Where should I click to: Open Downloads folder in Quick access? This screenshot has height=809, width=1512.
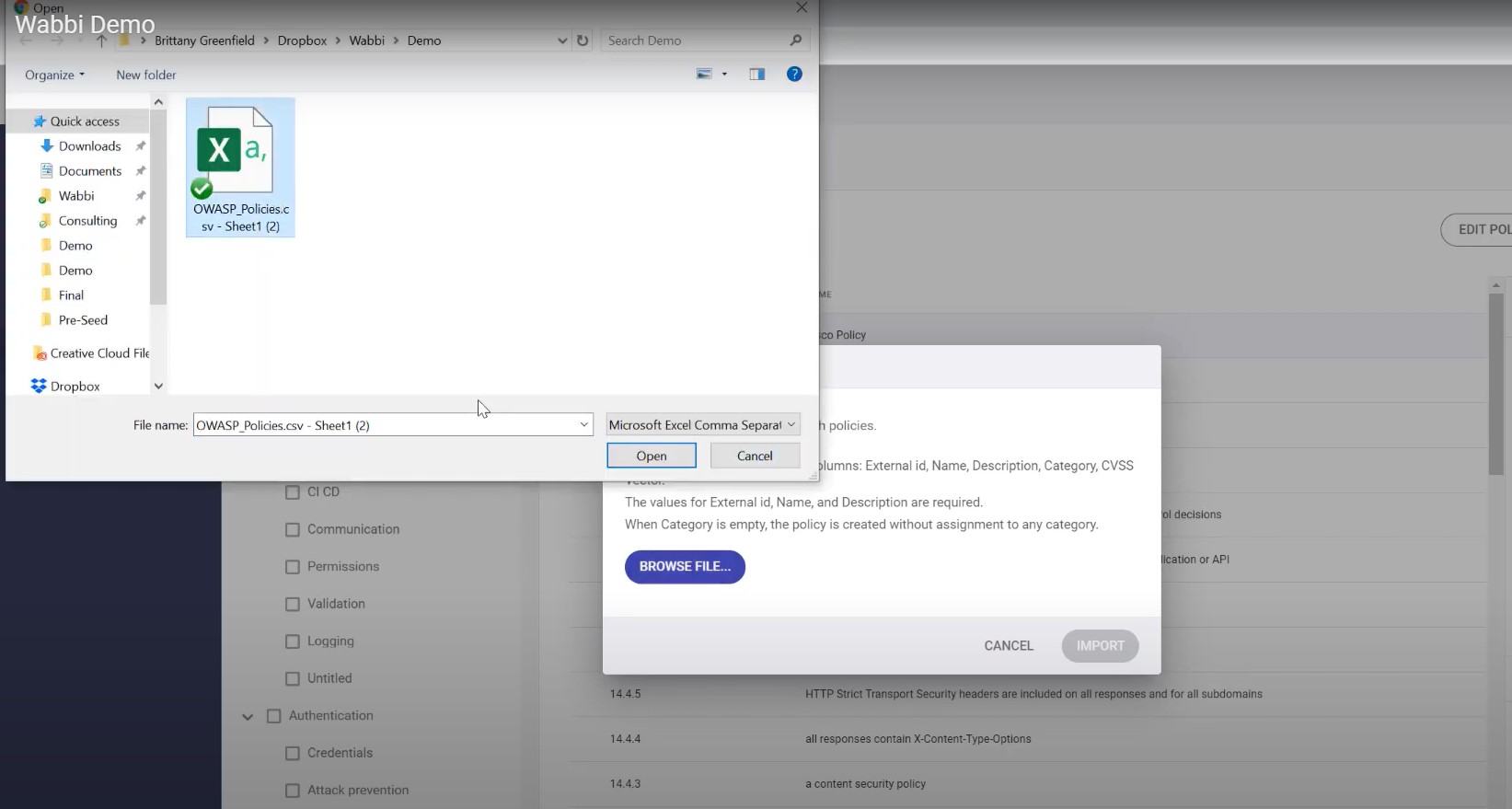pyautogui.click(x=89, y=146)
